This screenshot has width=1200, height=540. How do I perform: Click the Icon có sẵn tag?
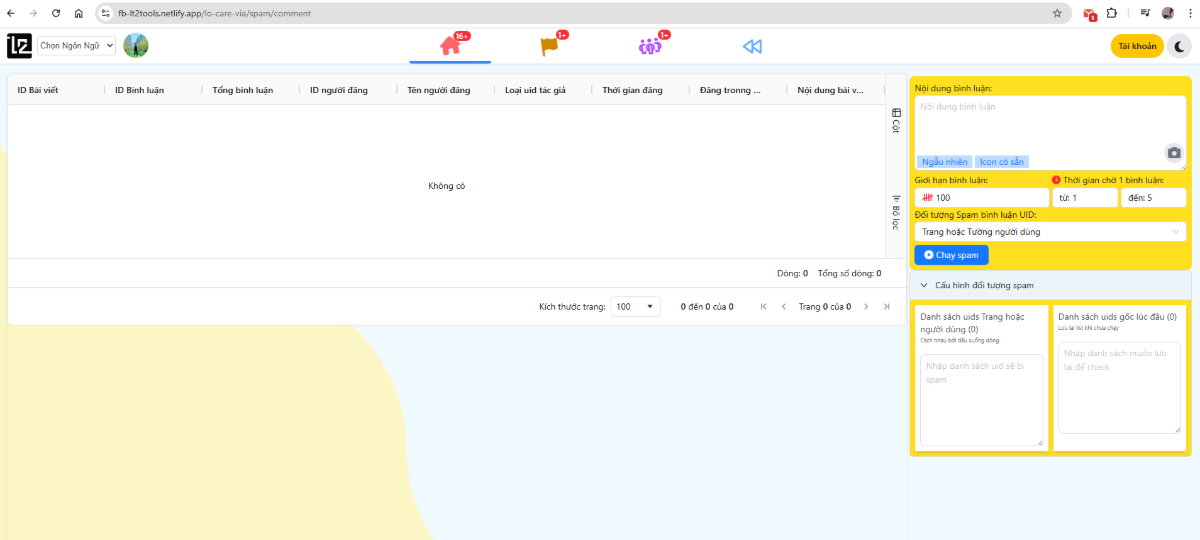[1002, 162]
